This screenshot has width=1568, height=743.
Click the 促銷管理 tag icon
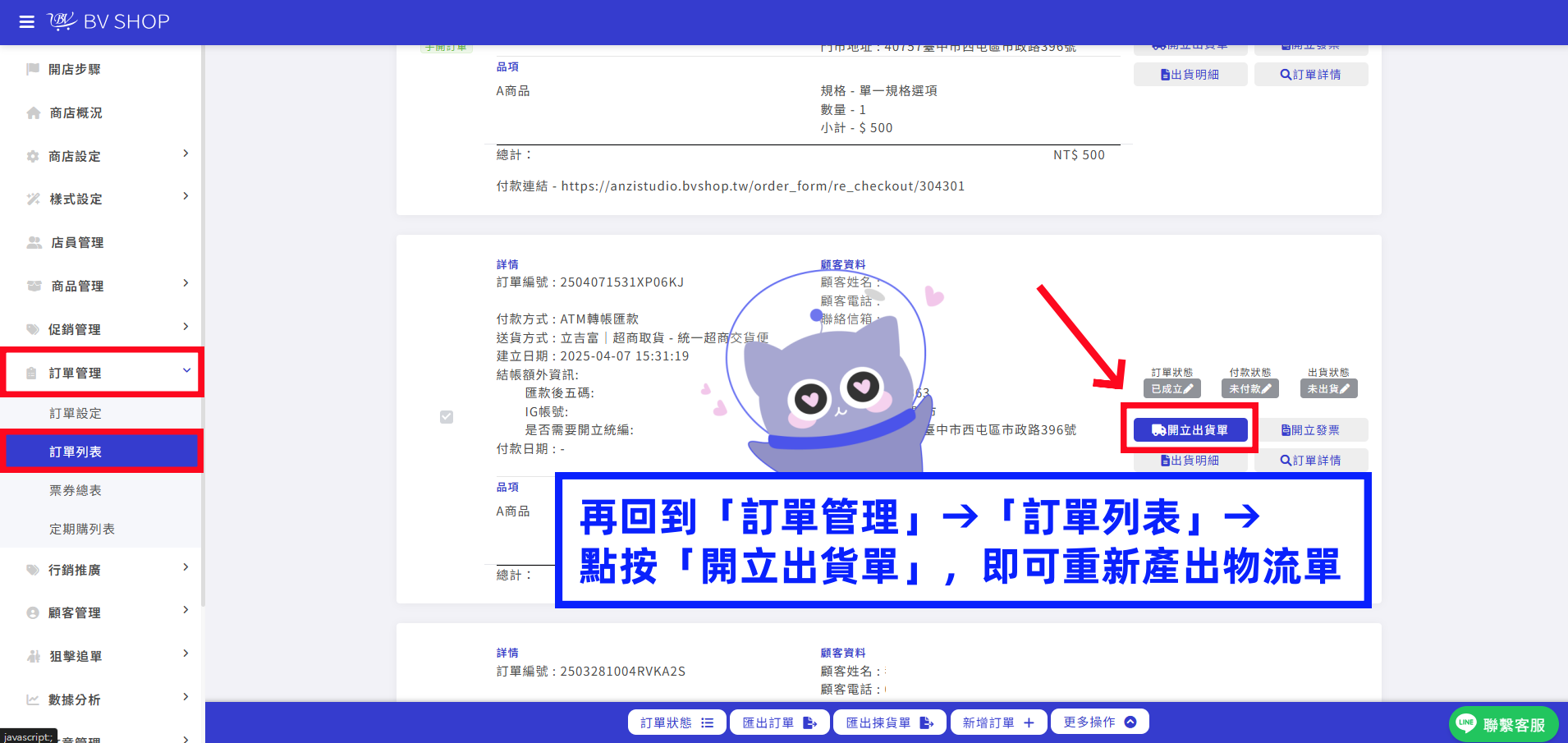pos(33,329)
